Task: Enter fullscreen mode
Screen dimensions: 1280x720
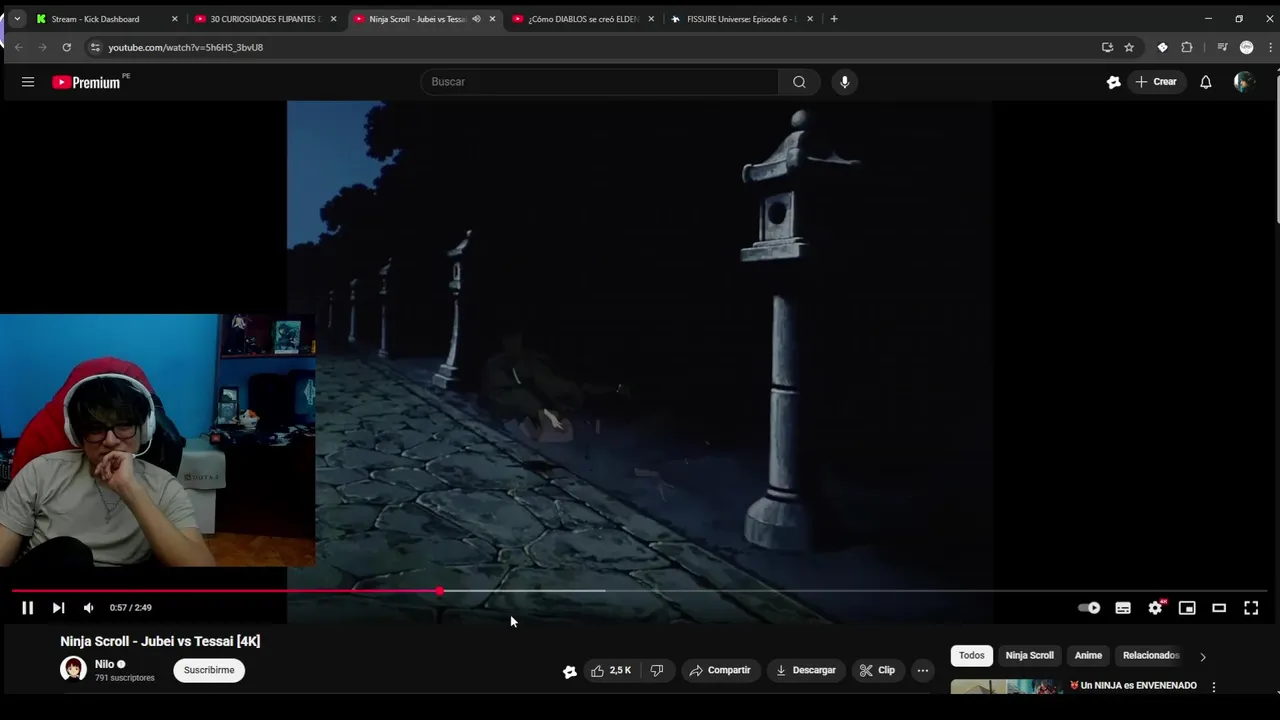Action: [1251, 608]
